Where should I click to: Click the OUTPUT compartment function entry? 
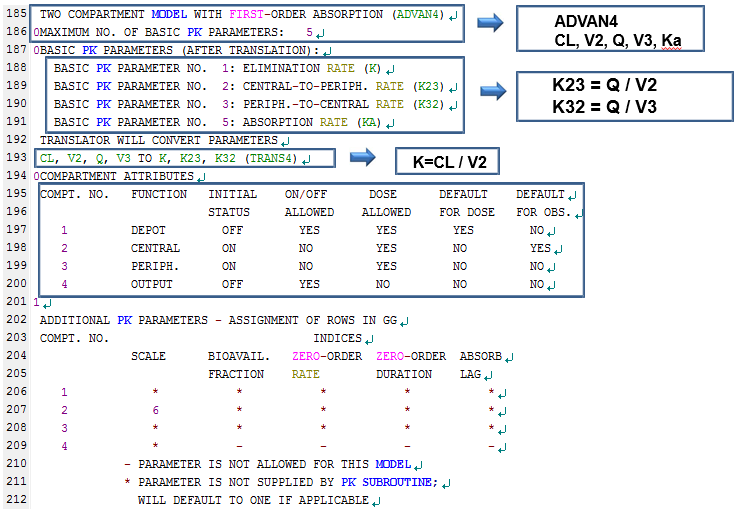tap(152, 284)
